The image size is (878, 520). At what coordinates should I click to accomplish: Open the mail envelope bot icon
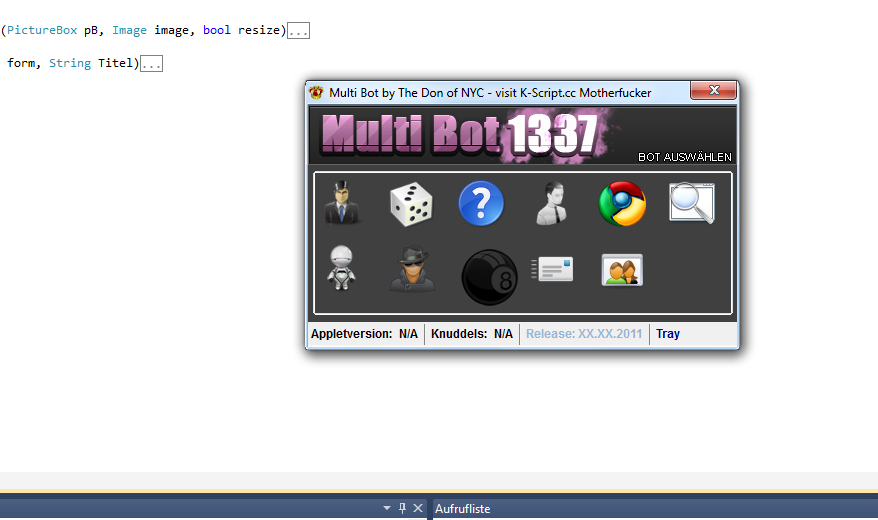pyautogui.click(x=552, y=269)
